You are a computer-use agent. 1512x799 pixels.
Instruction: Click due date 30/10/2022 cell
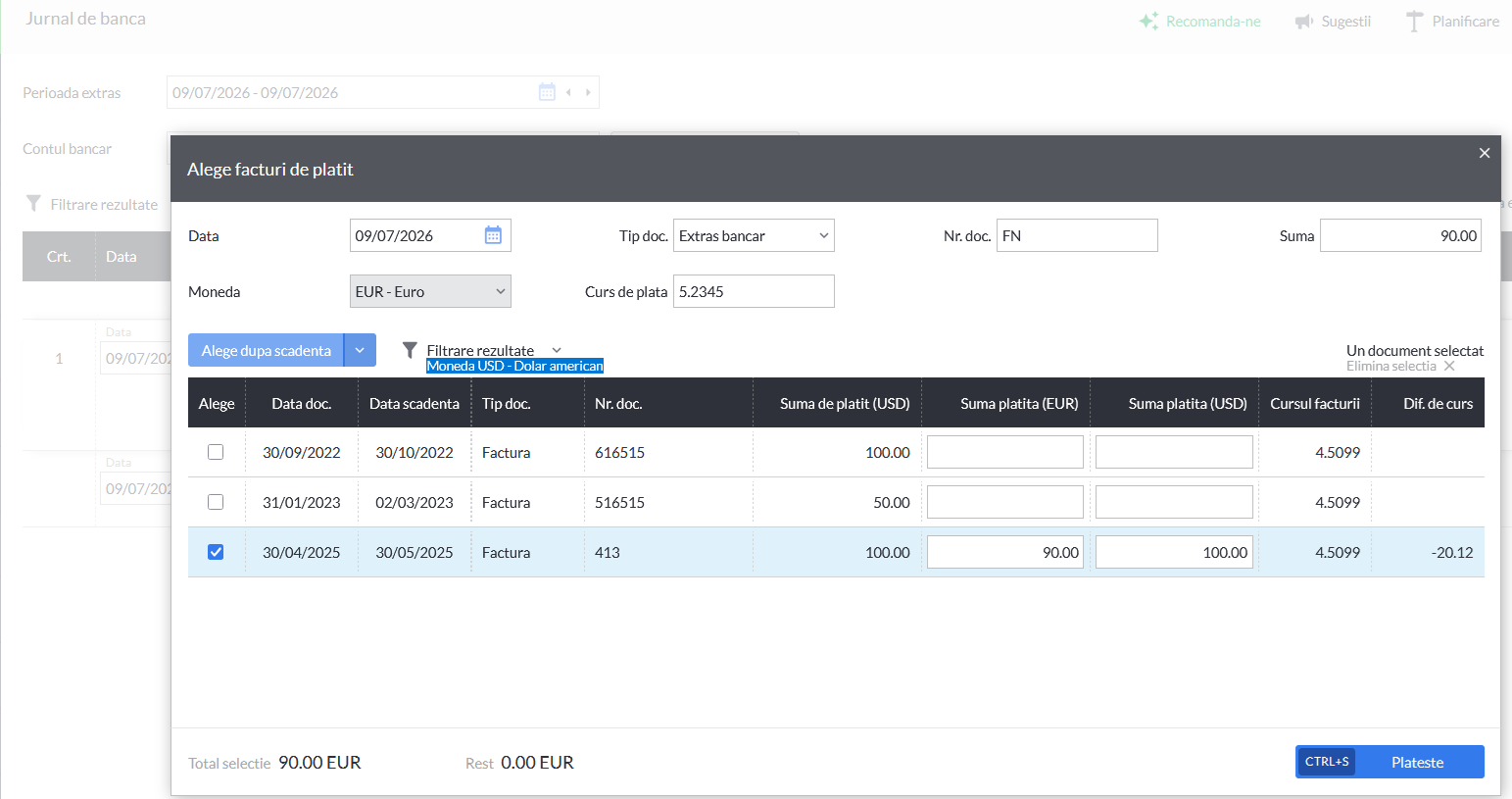[415, 452]
